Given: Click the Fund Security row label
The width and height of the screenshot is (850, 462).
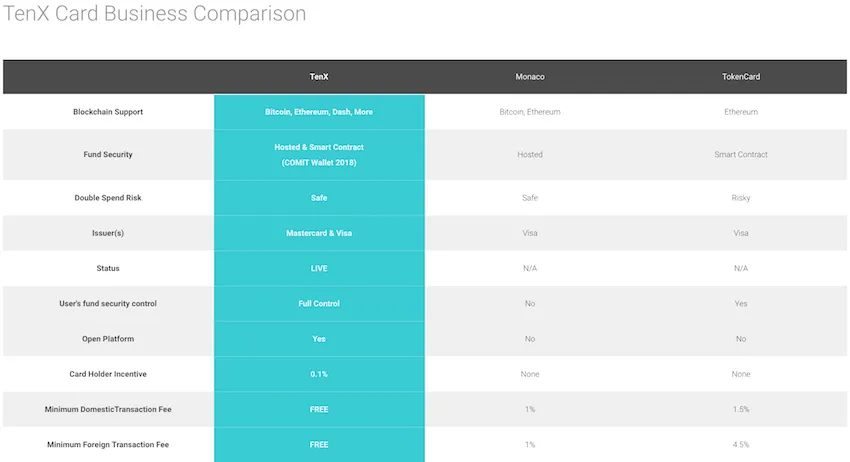Looking at the screenshot, I should 108,155.
